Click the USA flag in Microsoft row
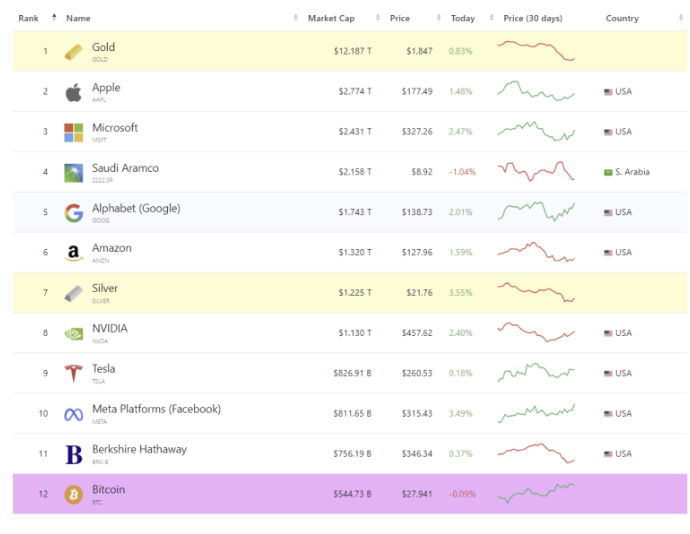This screenshot has height=534, width=690. tap(608, 132)
